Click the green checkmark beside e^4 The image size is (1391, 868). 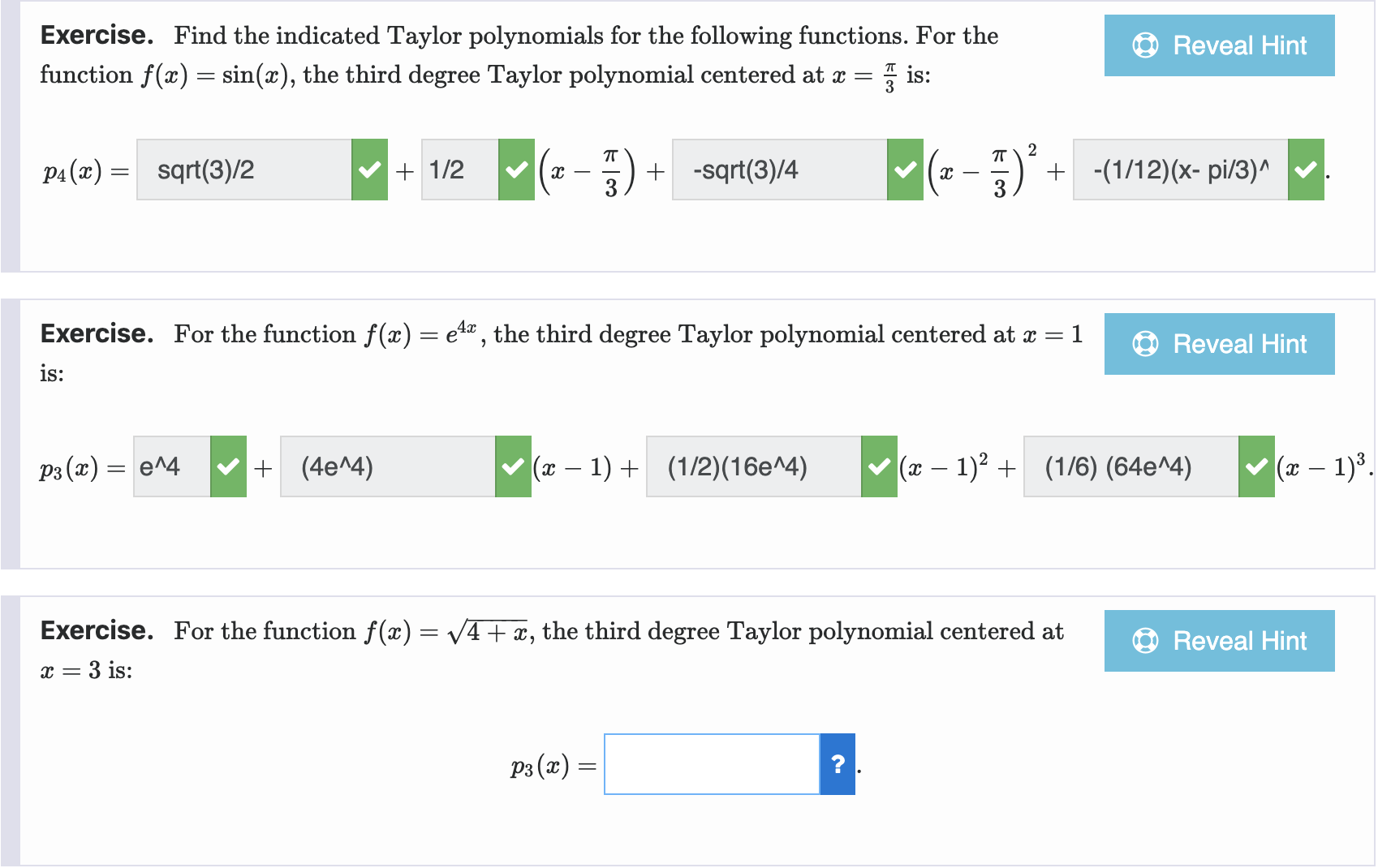pyautogui.click(x=227, y=467)
